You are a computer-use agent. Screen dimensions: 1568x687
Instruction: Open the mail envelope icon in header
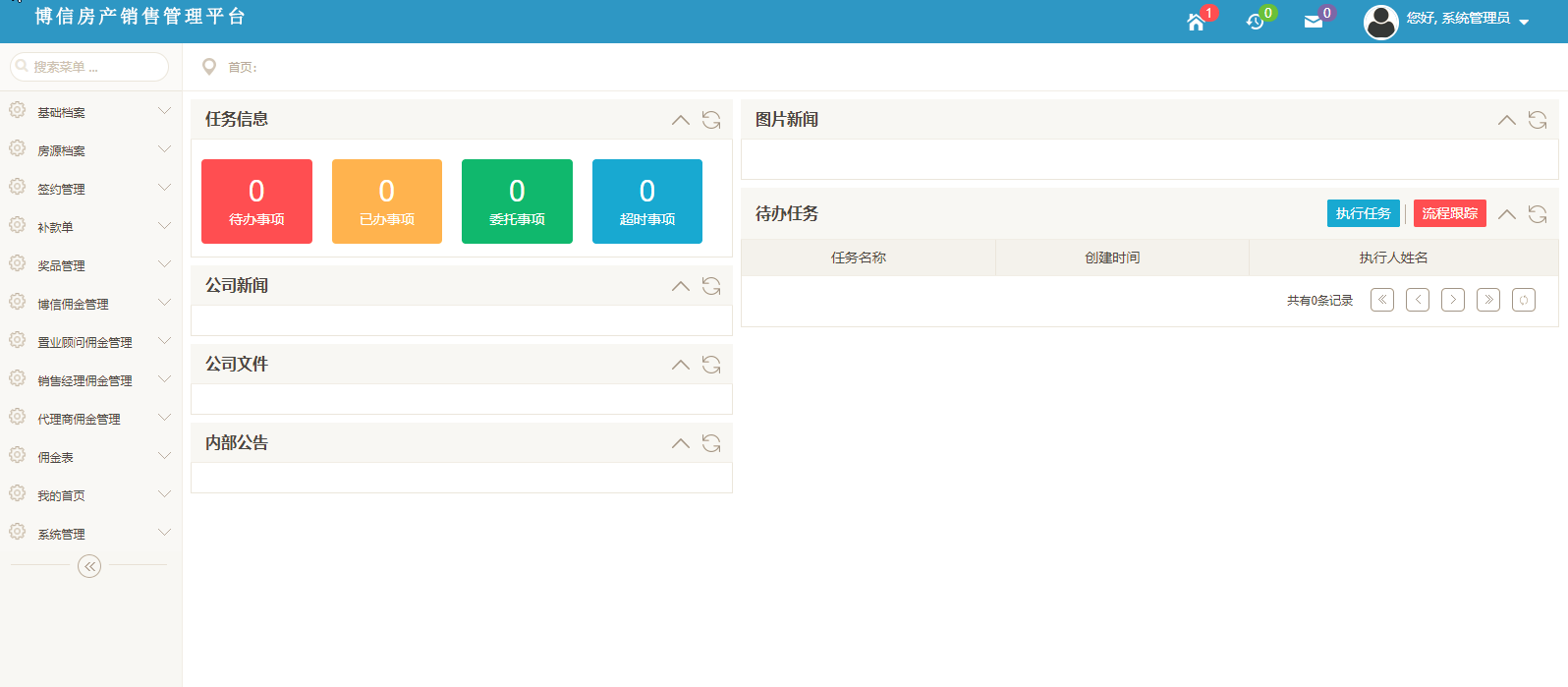pyautogui.click(x=1313, y=22)
